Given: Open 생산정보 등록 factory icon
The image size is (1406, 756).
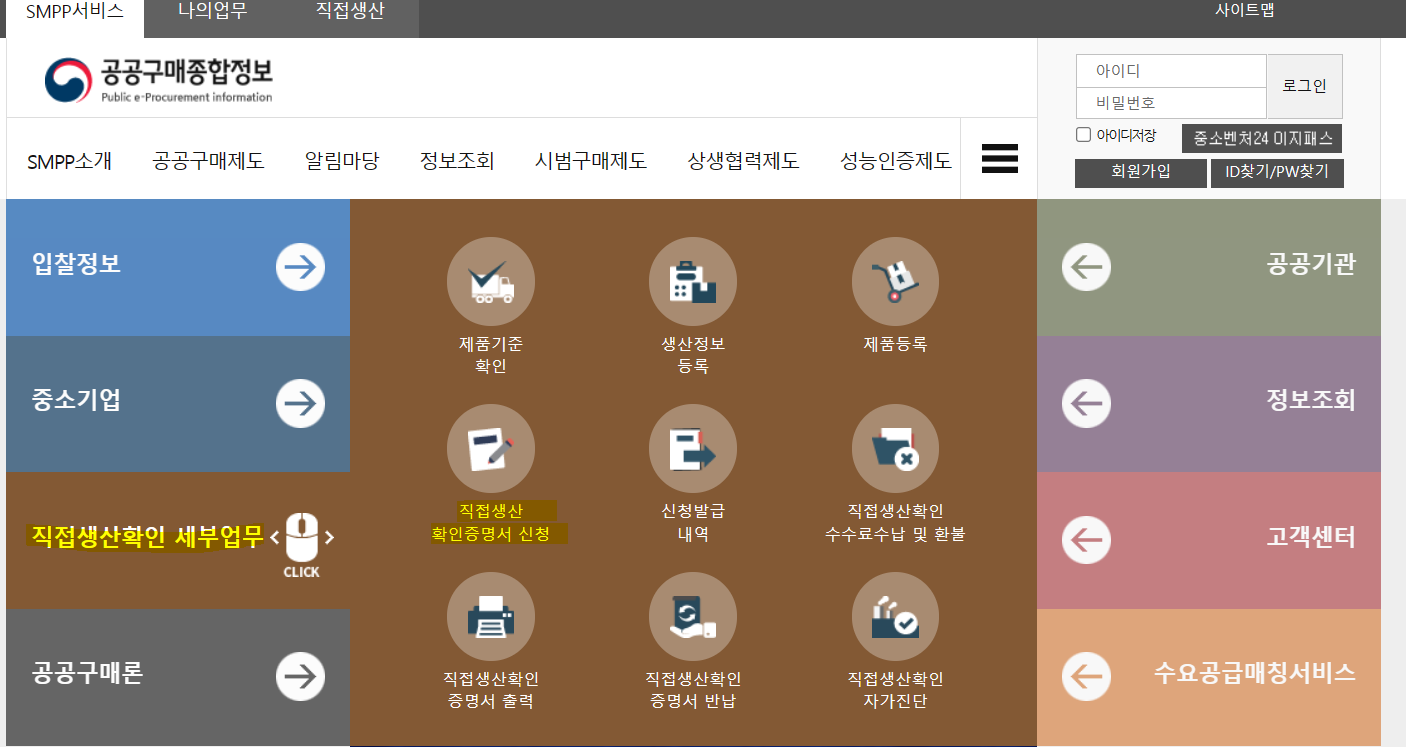Looking at the screenshot, I should [x=693, y=281].
